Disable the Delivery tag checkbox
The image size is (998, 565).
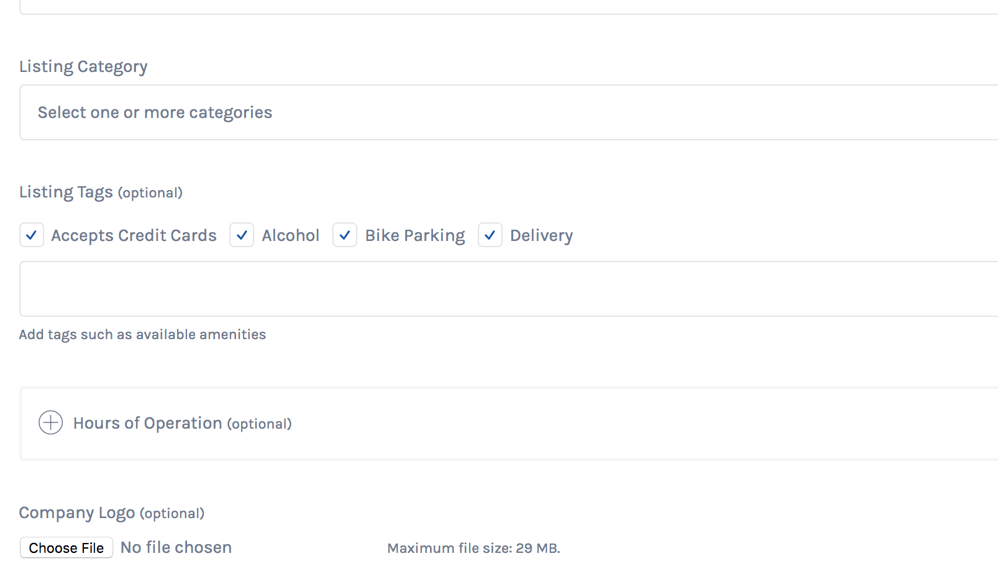(490, 235)
